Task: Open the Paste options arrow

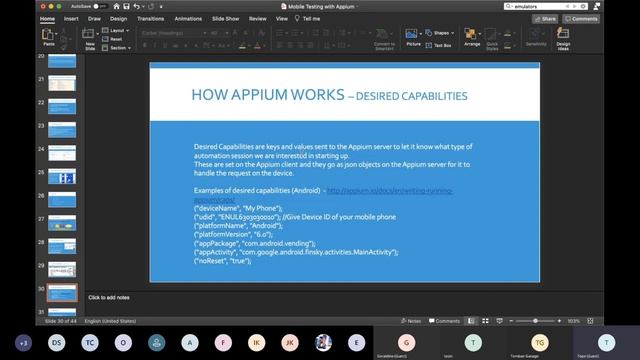Action: pos(56,34)
